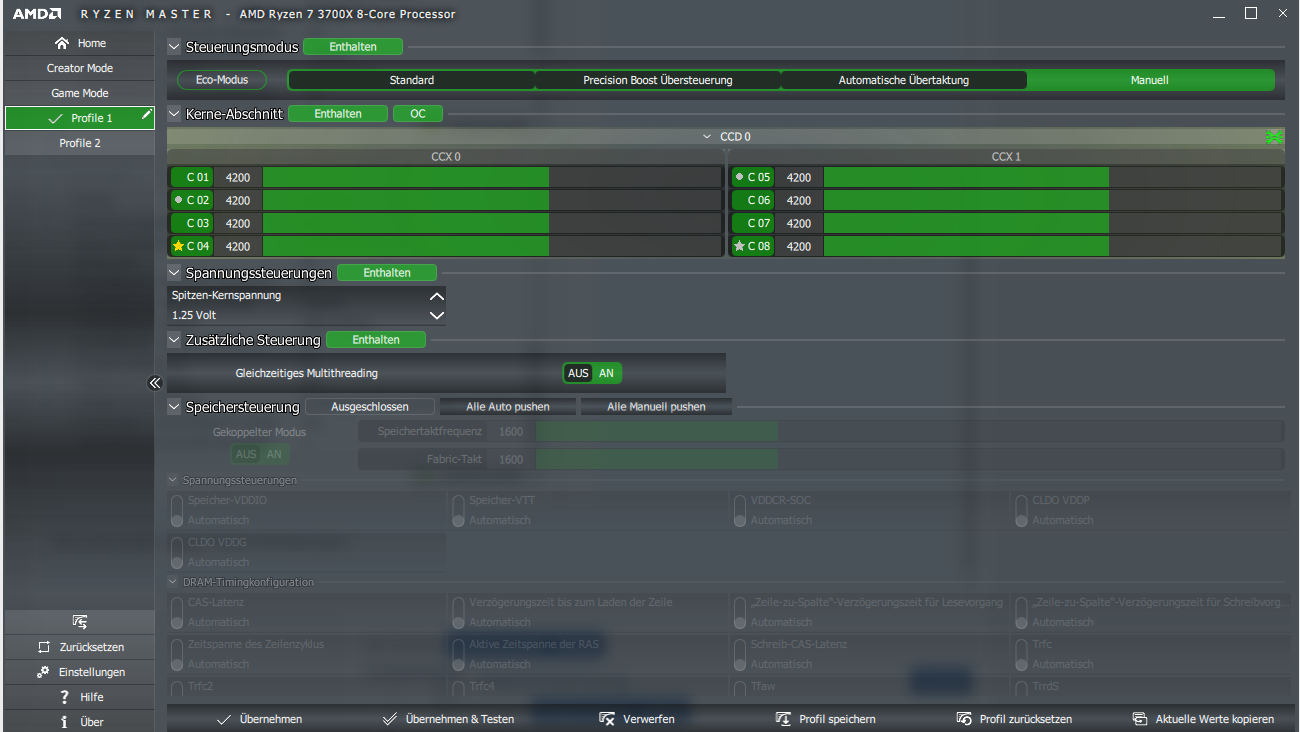Click the OC button
This screenshot has width=1300, height=732.
[x=418, y=114]
